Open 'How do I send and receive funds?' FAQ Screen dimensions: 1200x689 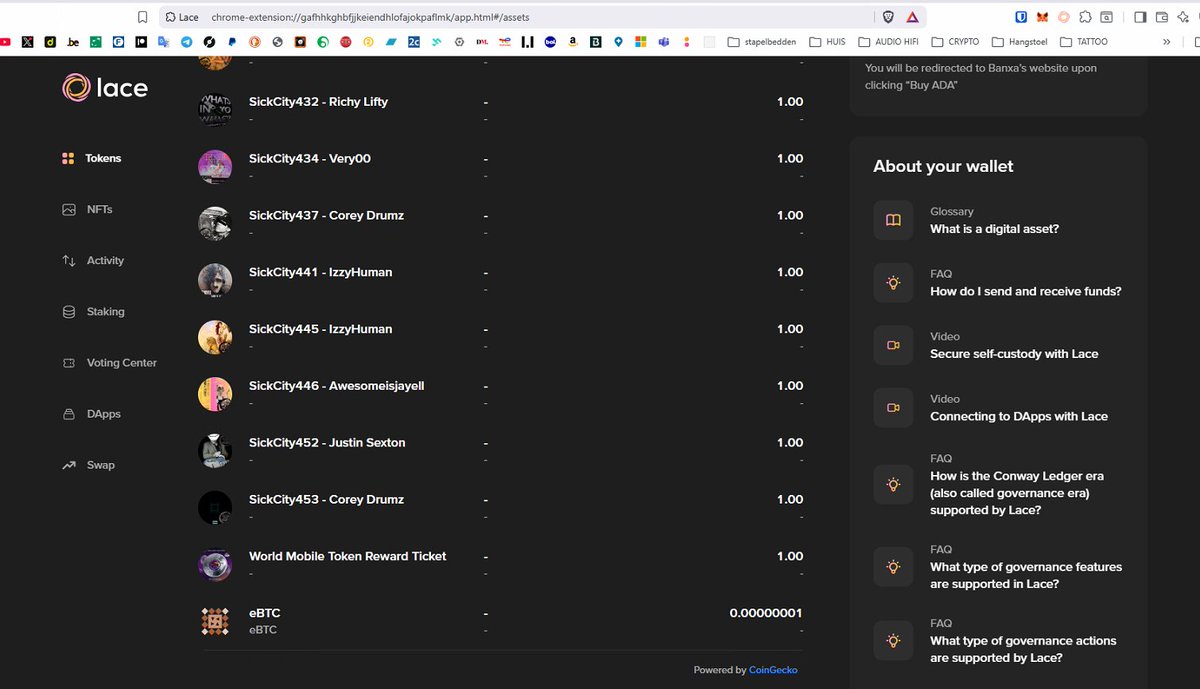(x=1025, y=292)
